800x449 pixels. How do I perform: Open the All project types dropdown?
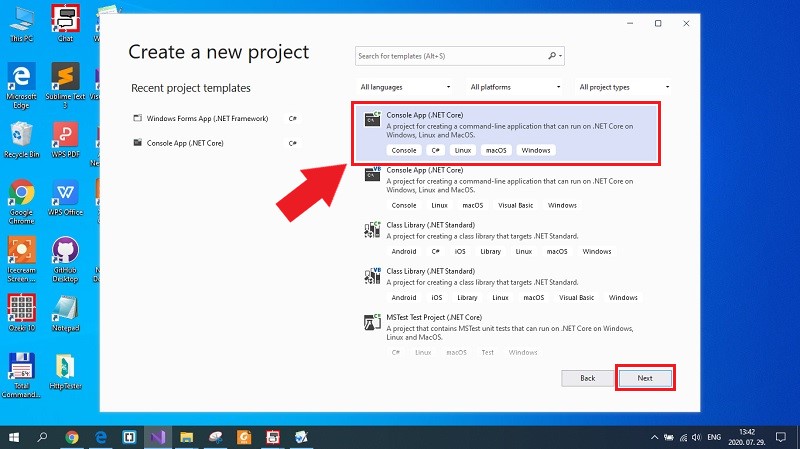point(623,87)
